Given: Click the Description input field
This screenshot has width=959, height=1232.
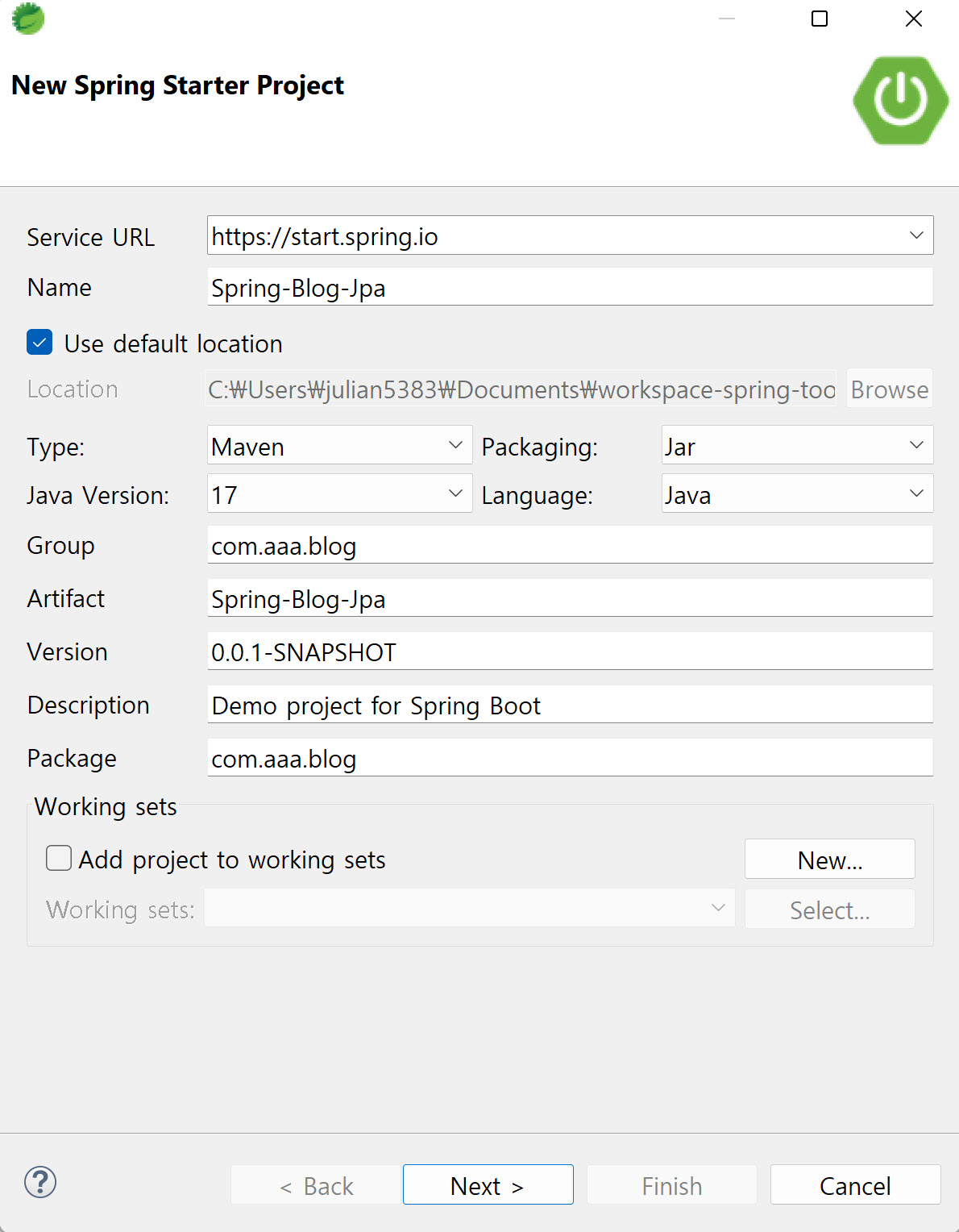Looking at the screenshot, I should tap(571, 705).
